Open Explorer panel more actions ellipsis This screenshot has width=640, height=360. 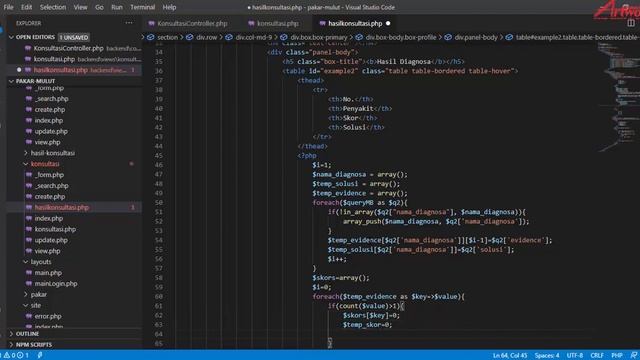(129, 23)
